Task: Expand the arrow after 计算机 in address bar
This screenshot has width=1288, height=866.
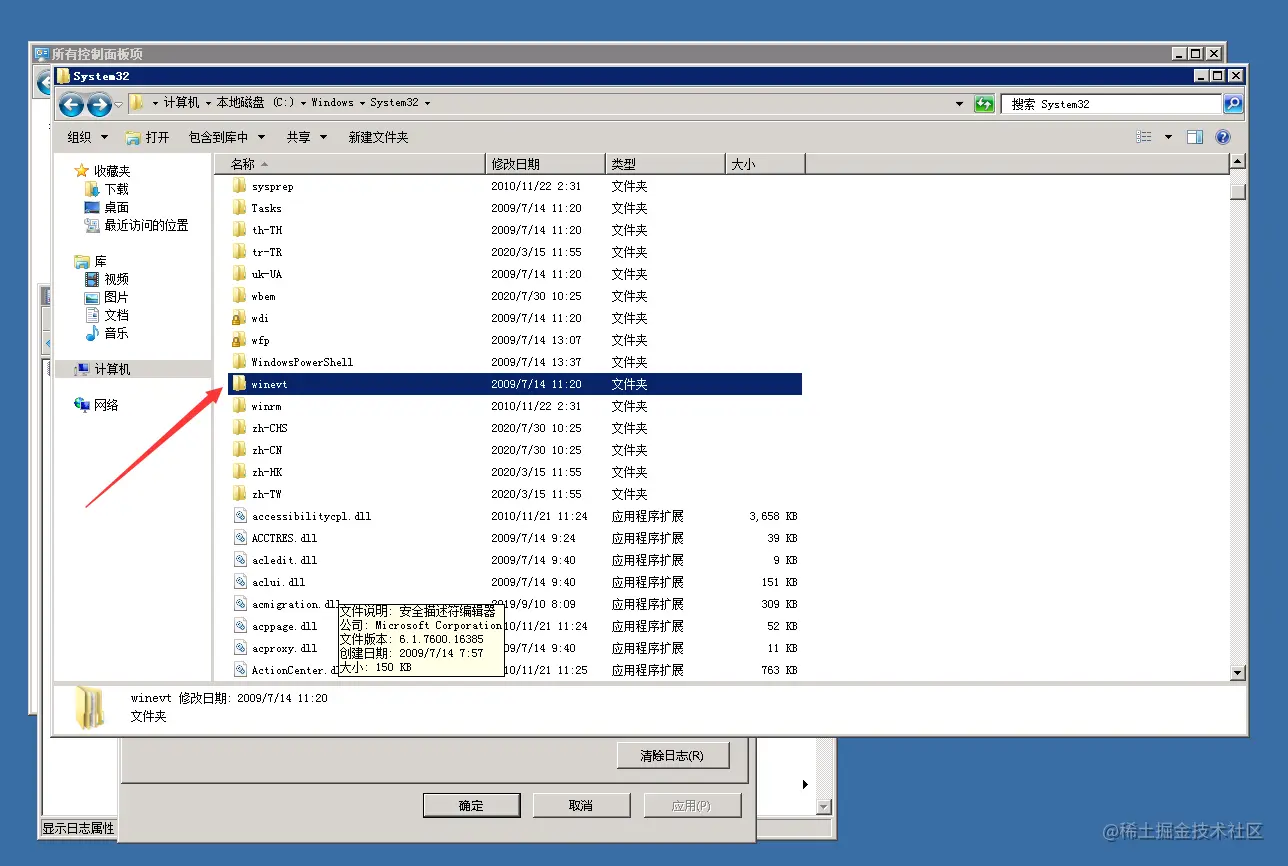Action: tap(208, 103)
